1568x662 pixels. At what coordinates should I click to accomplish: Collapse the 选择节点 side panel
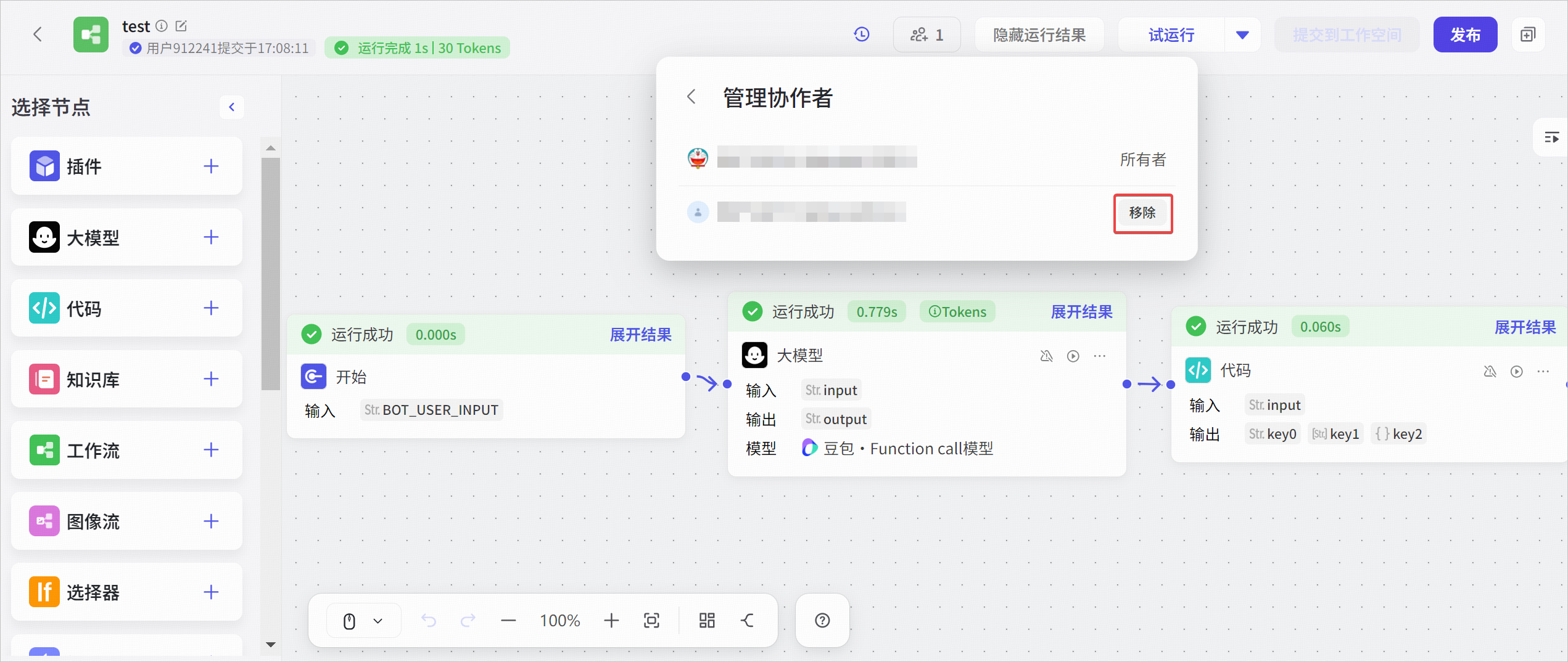(x=231, y=107)
